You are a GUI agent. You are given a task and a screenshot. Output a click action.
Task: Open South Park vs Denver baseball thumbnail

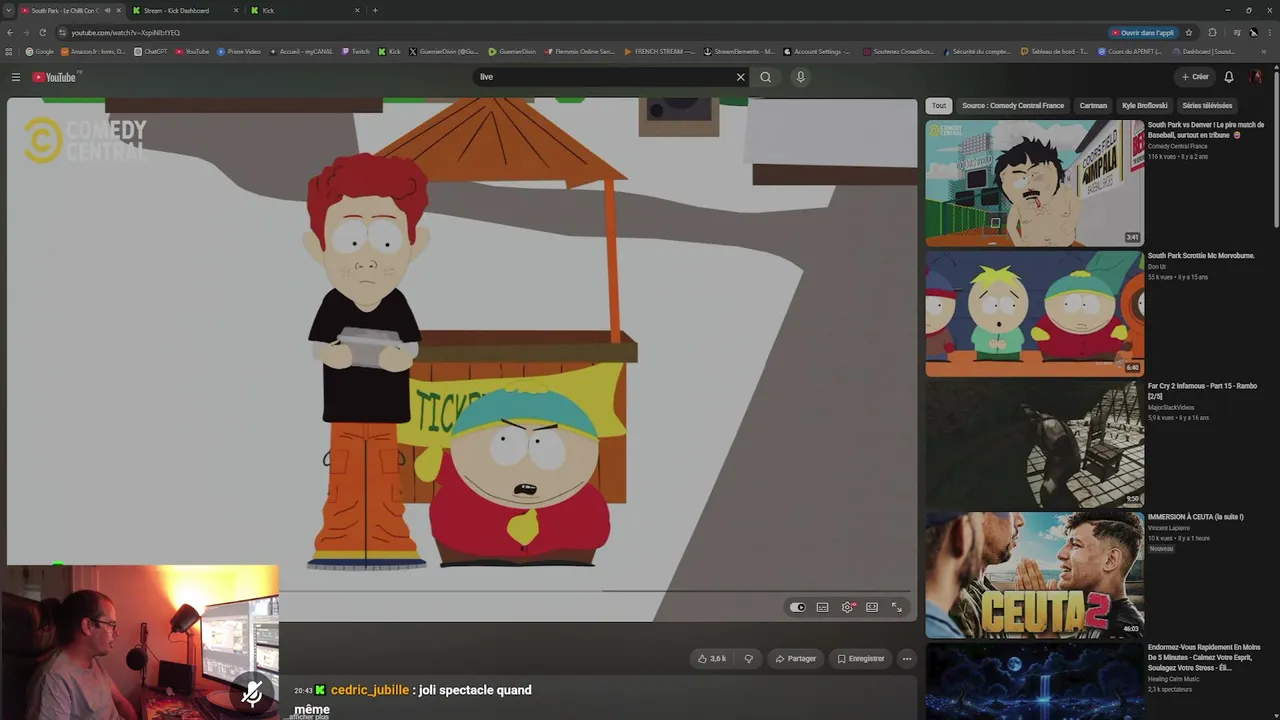(x=1034, y=183)
